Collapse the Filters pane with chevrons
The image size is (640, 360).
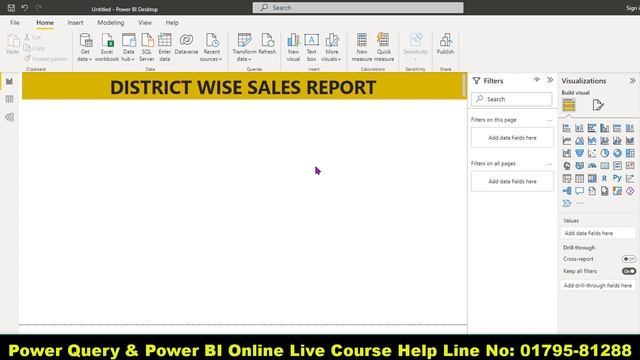[x=550, y=80]
